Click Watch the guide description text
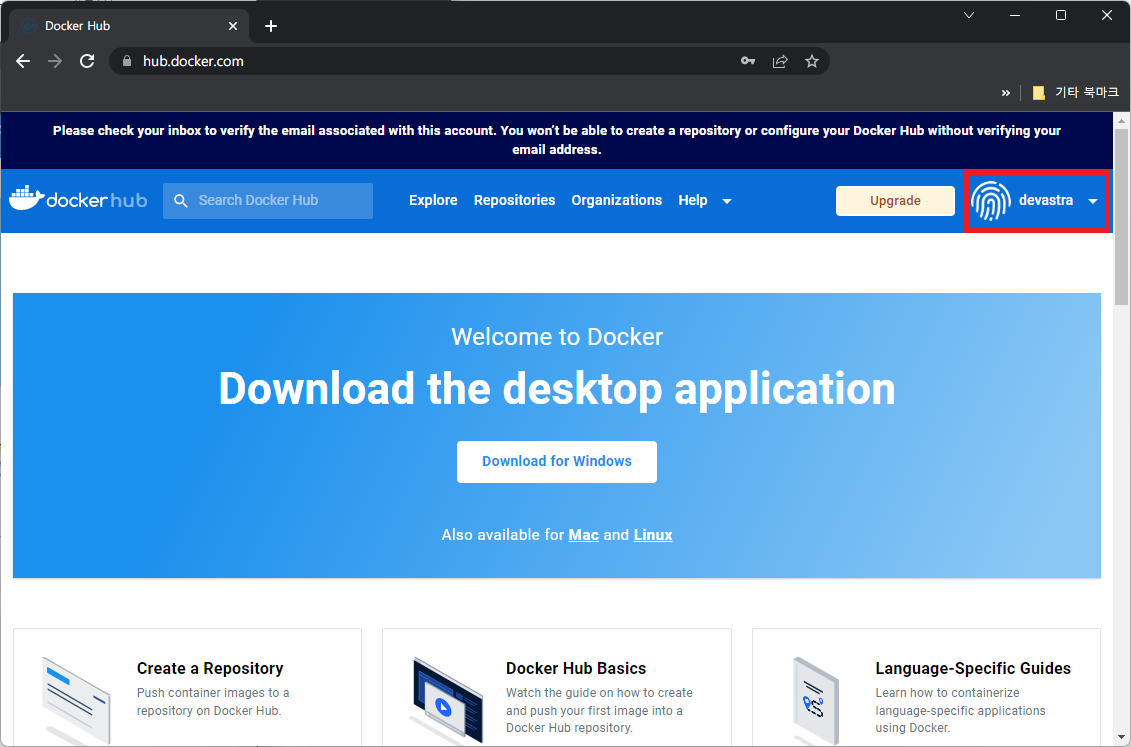This screenshot has width=1131, height=747. coord(599,710)
